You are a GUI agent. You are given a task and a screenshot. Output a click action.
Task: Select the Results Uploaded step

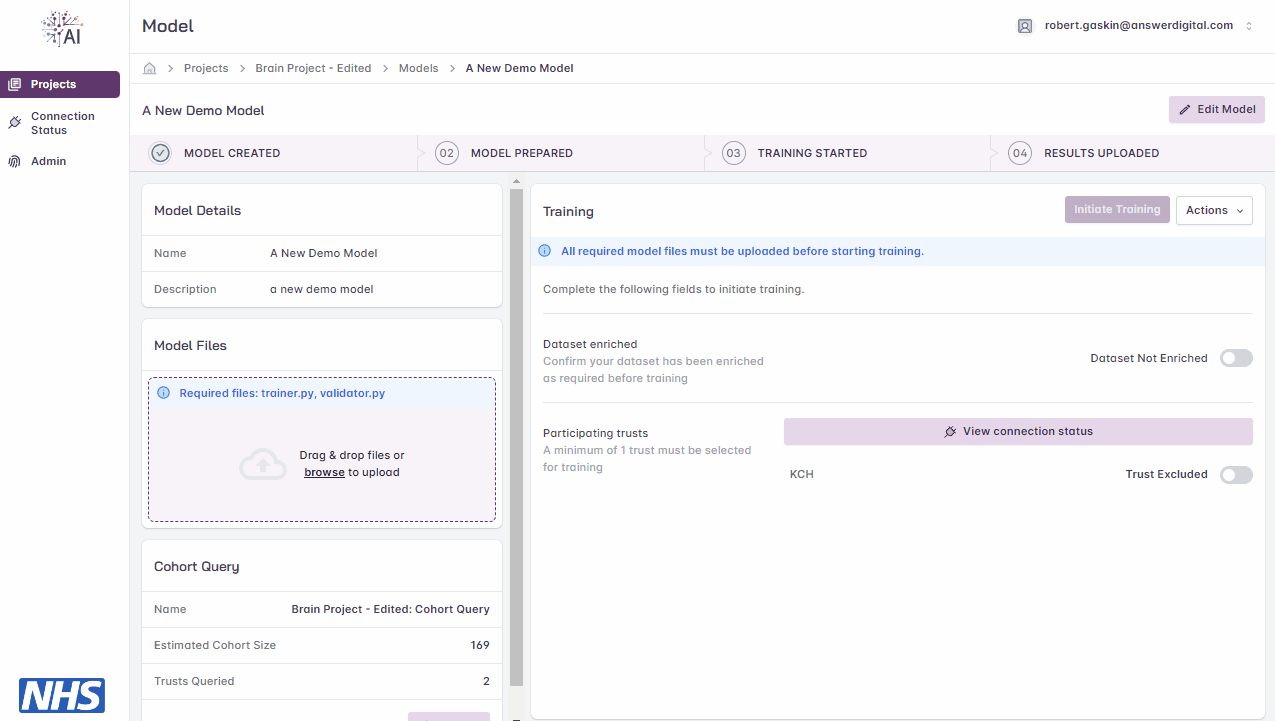[x=1102, y=153]
